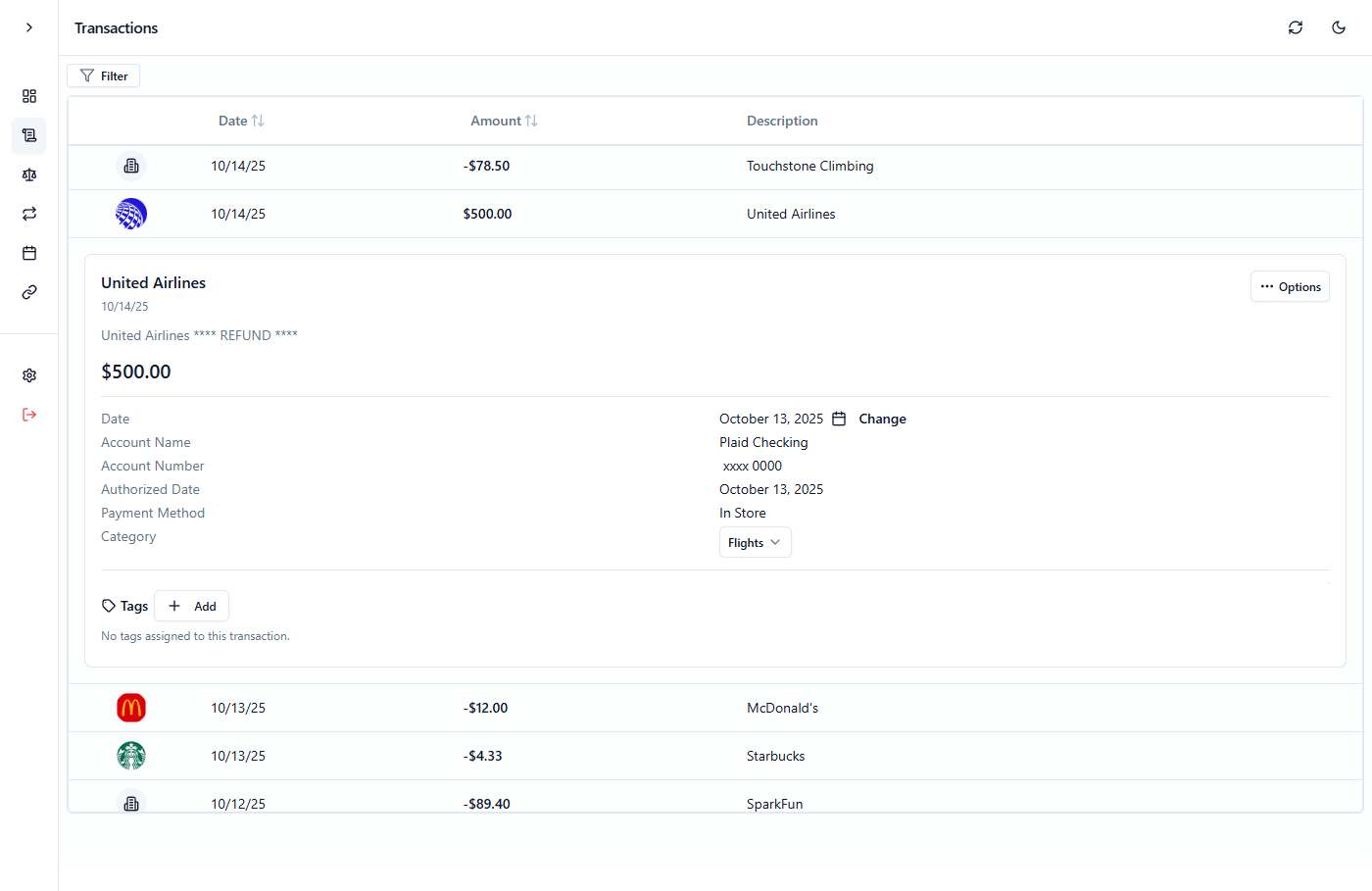Open the budgets page via the scales icon

(29, 174)
